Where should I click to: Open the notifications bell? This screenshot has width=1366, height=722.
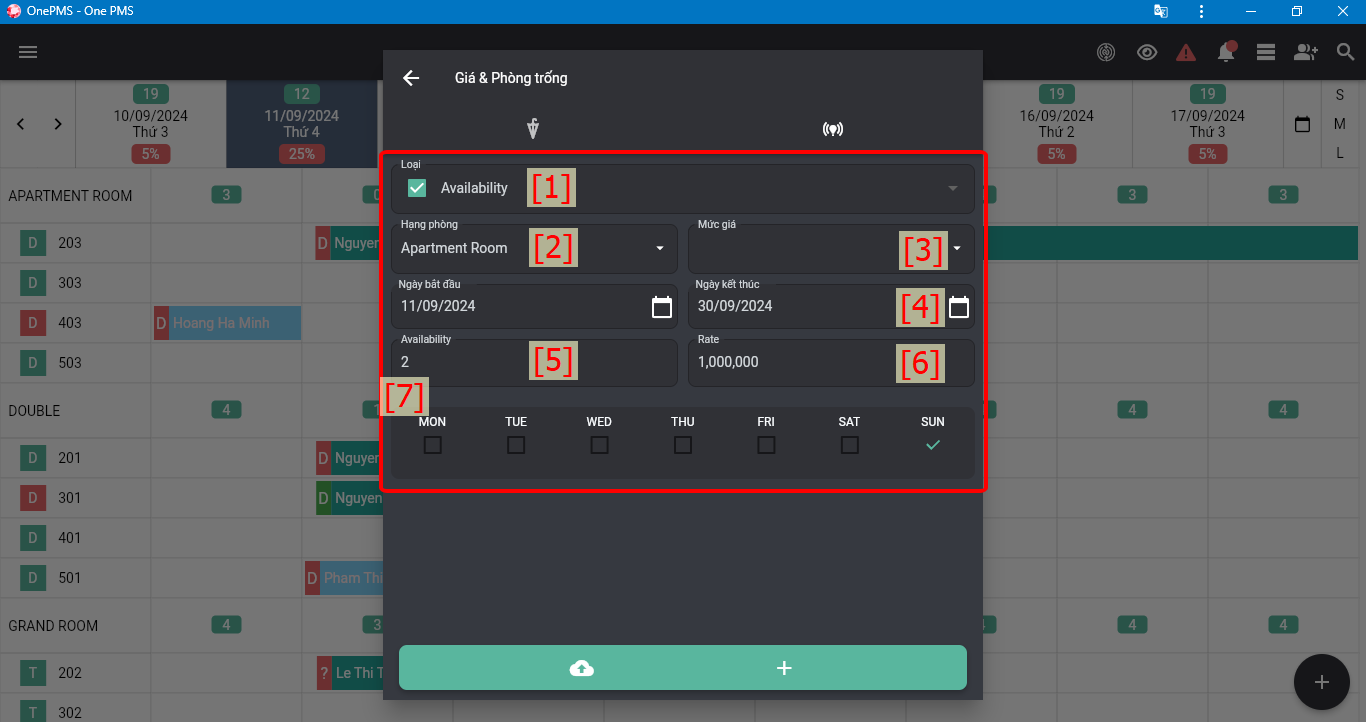(1225, 52)
